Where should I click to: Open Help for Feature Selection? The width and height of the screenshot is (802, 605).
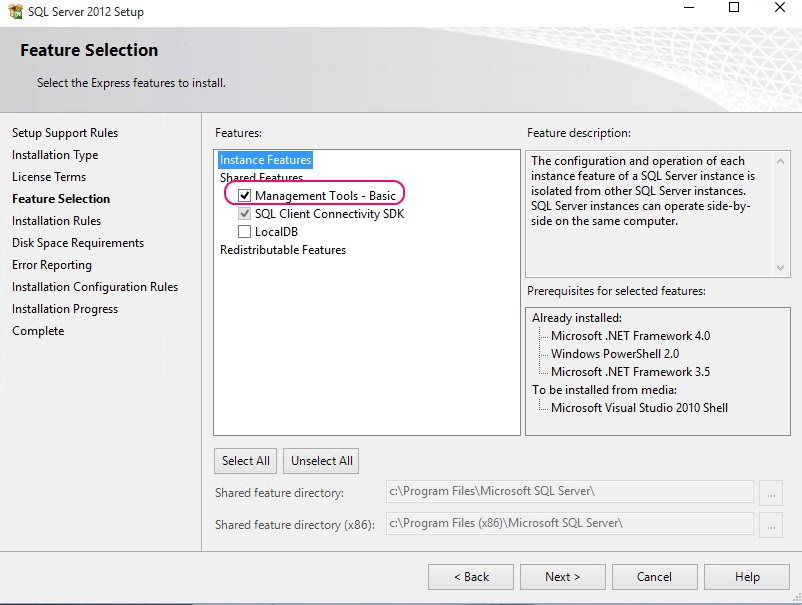point(747,577)
